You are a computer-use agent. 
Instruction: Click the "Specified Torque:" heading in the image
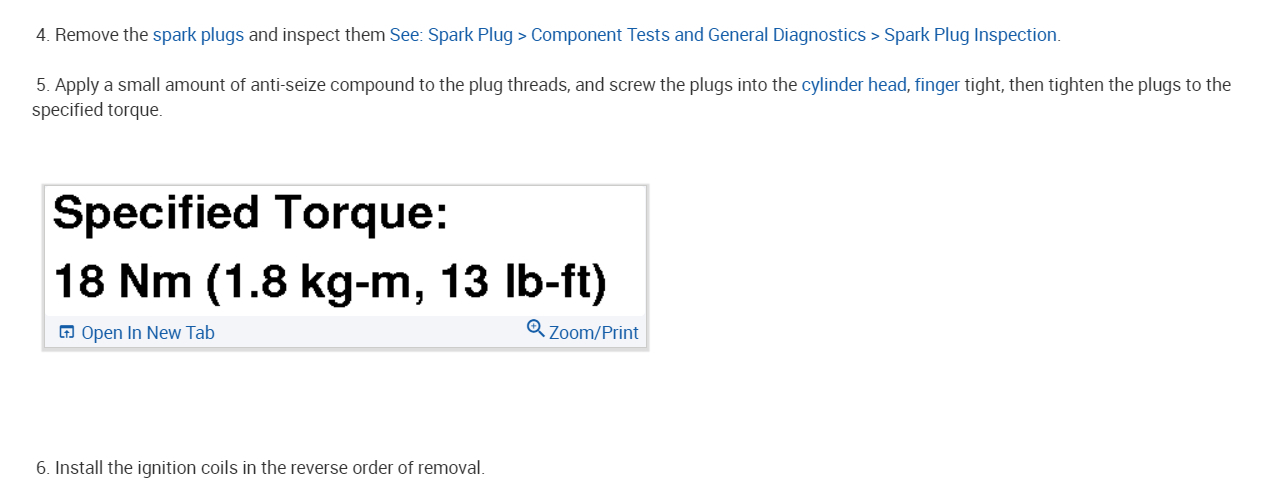pyautogui.click(x=250, y=213)
